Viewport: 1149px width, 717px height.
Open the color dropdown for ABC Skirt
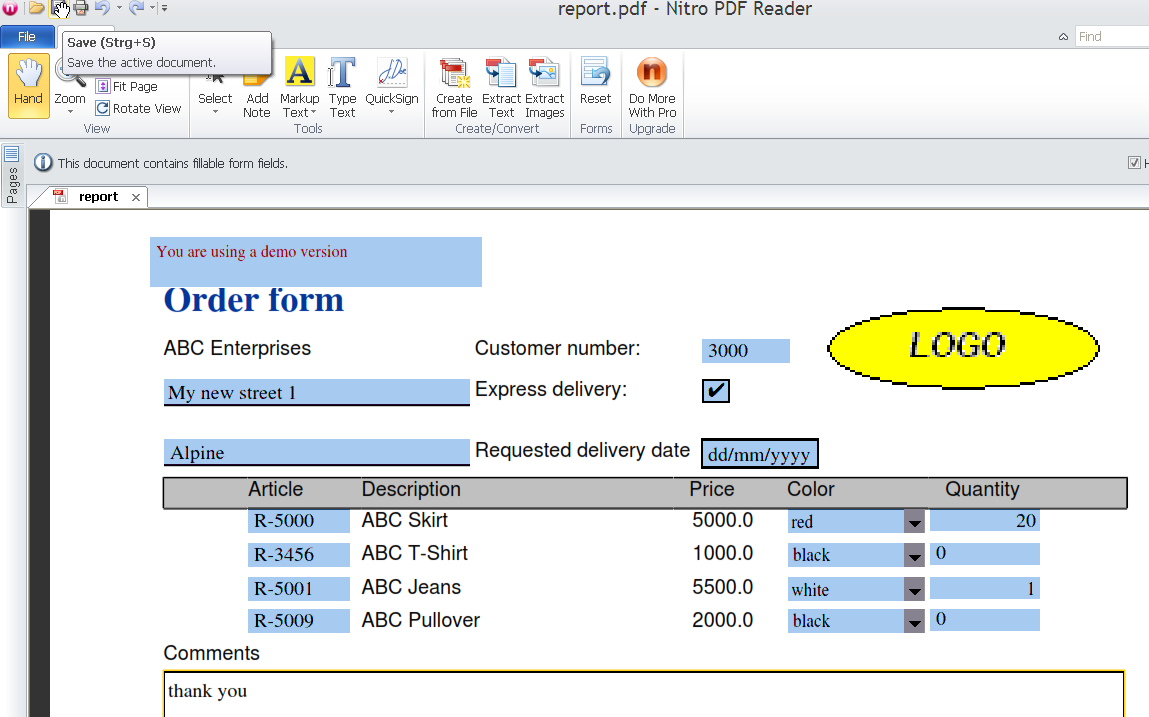(915, 522)
